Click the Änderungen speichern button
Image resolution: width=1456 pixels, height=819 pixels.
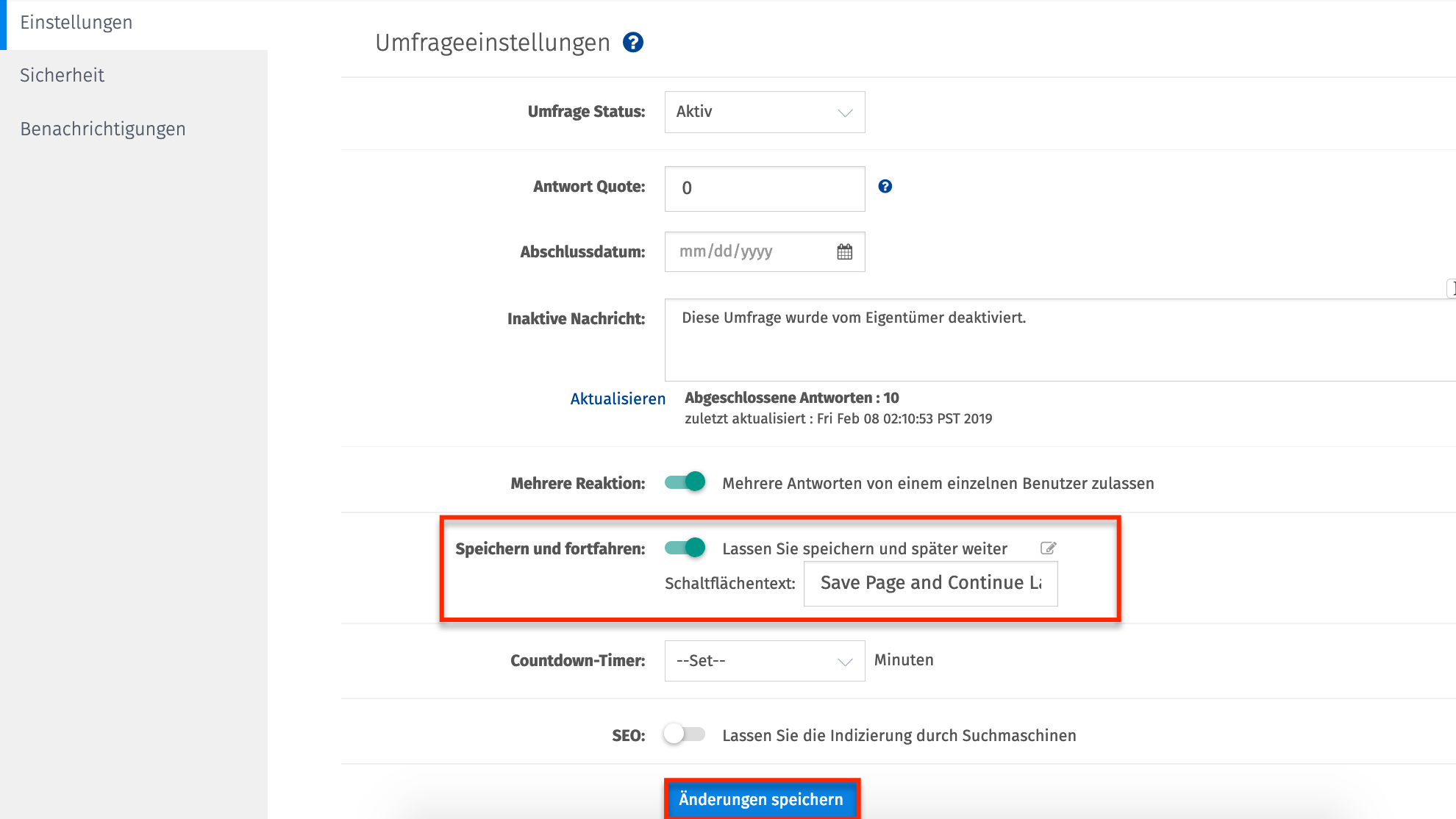coord(762,799)
